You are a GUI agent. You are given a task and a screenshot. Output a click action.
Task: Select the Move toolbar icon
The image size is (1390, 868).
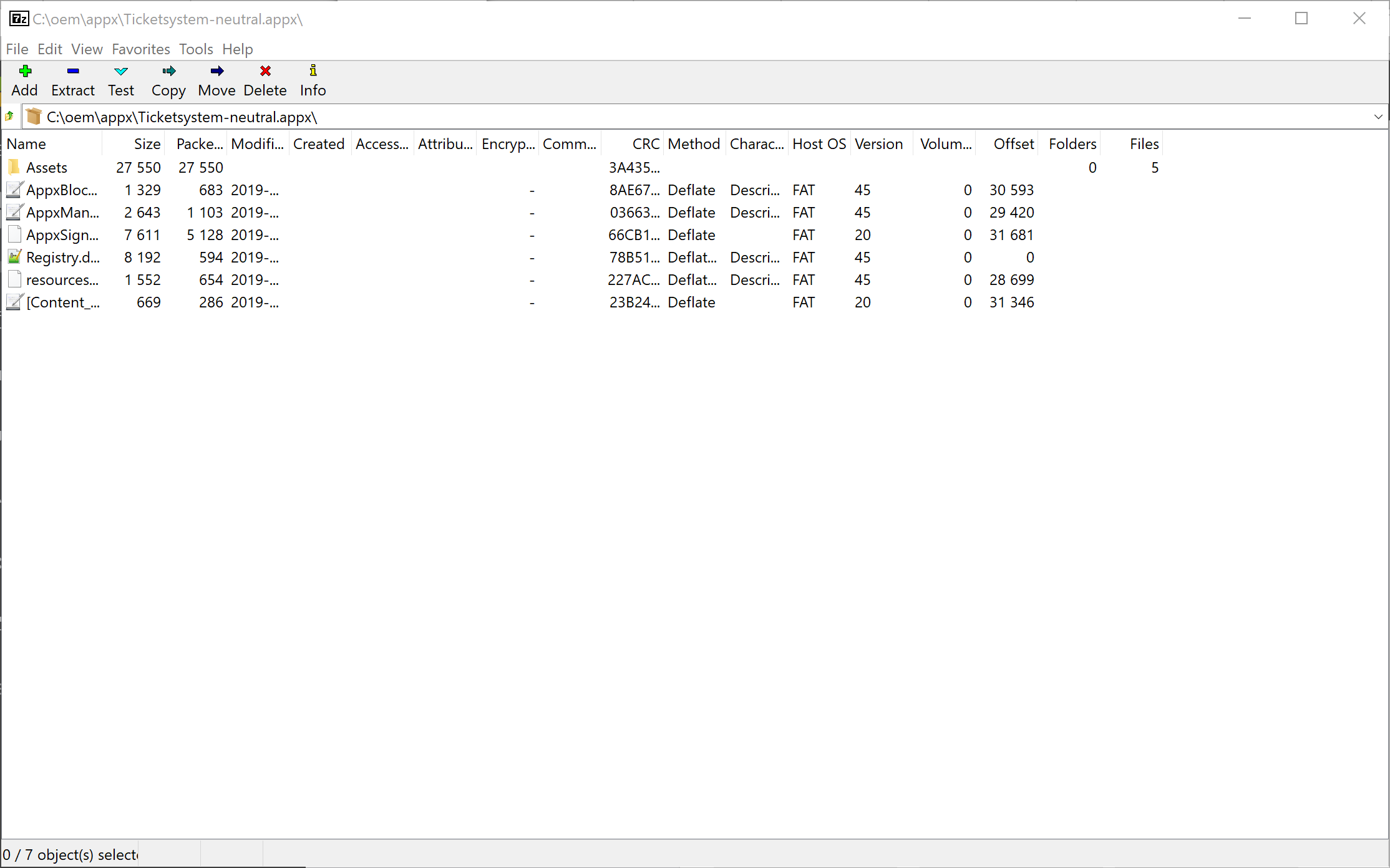(216, 80)
